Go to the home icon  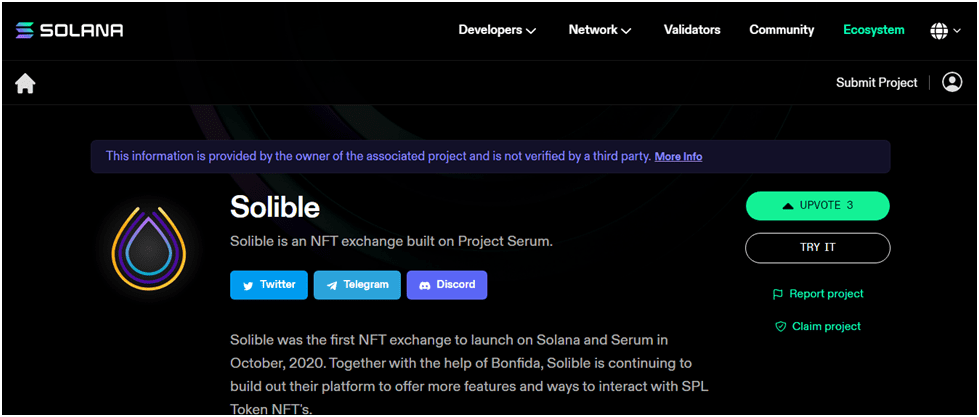(x=25, y=83)
